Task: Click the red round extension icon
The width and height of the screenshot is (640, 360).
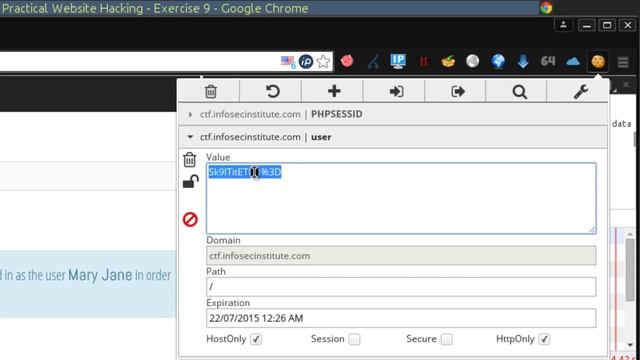Action: [347, 61]
